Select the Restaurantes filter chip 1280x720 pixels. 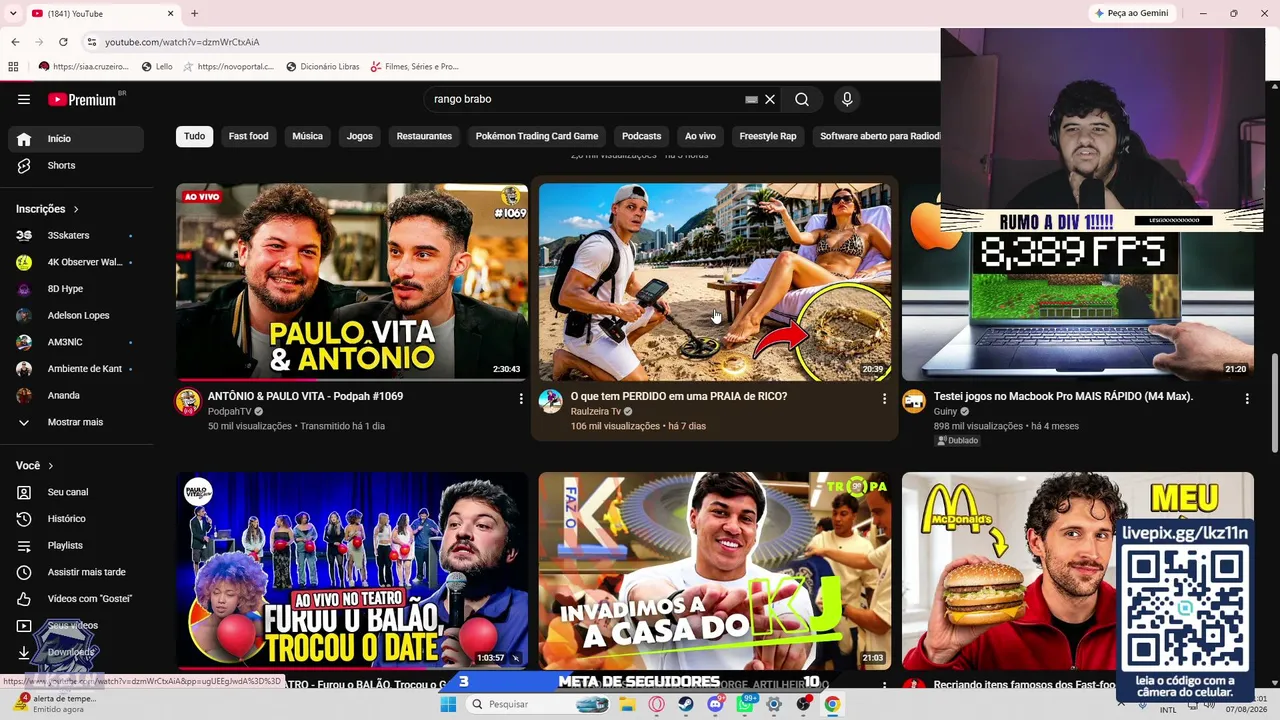click(x=424, y=136)
